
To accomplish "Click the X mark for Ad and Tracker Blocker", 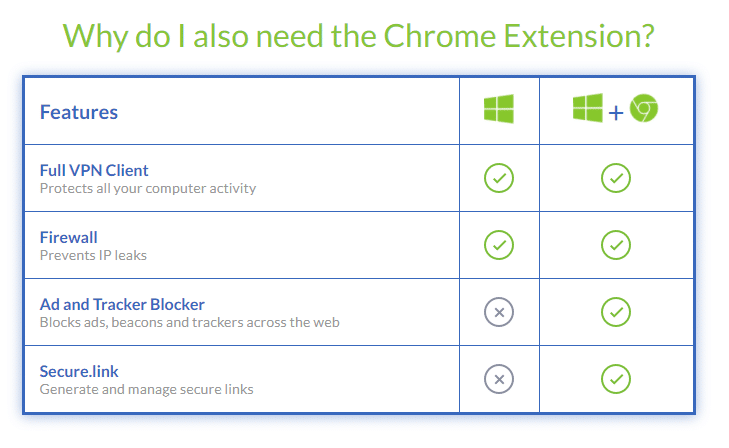I will (499, 312).
